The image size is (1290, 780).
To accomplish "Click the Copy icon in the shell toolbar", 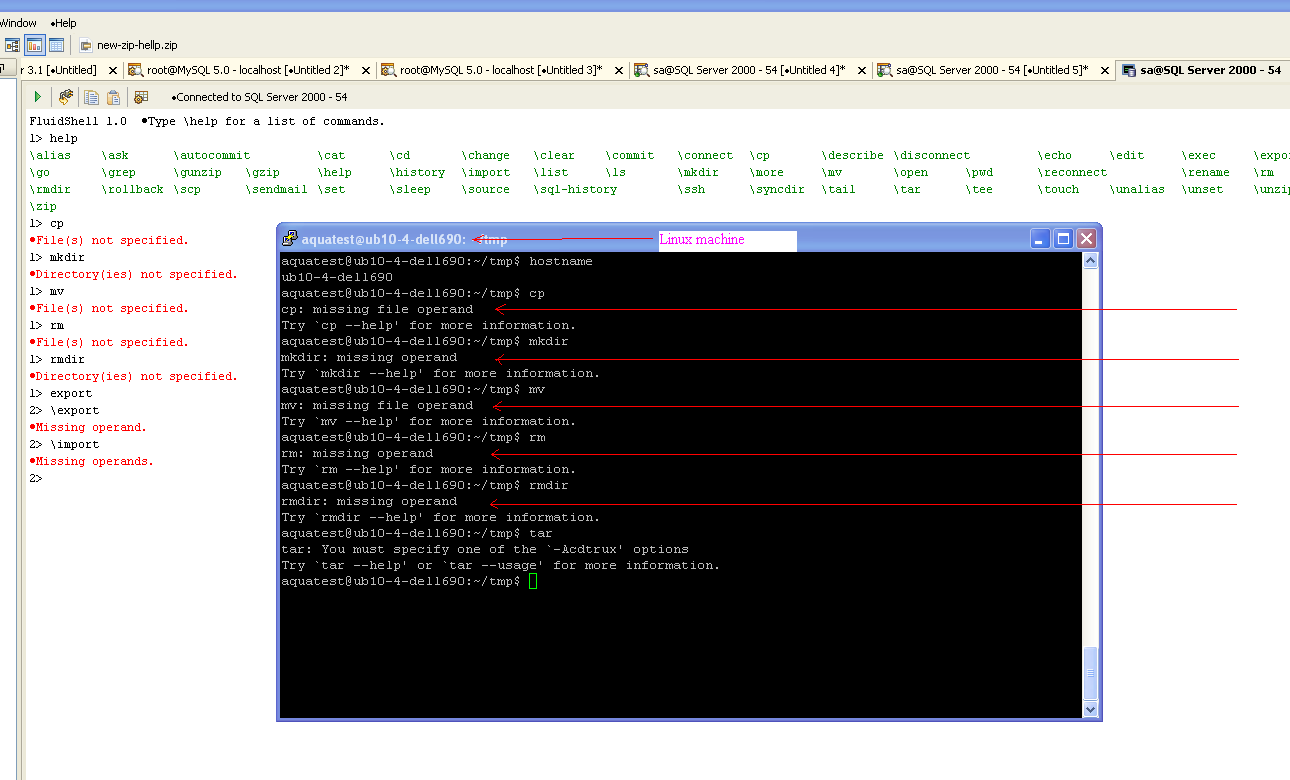I will 92,97.
